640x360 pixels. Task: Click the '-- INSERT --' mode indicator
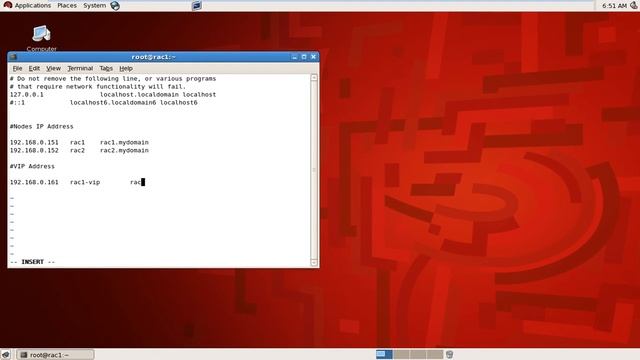coord(32,262)
